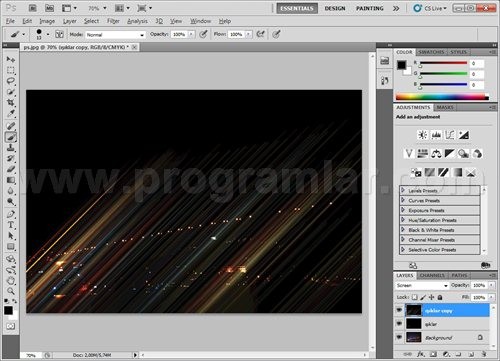Select the Eraser tool
The height and width of the screenshot is (361, 500).
coord(11,169)
